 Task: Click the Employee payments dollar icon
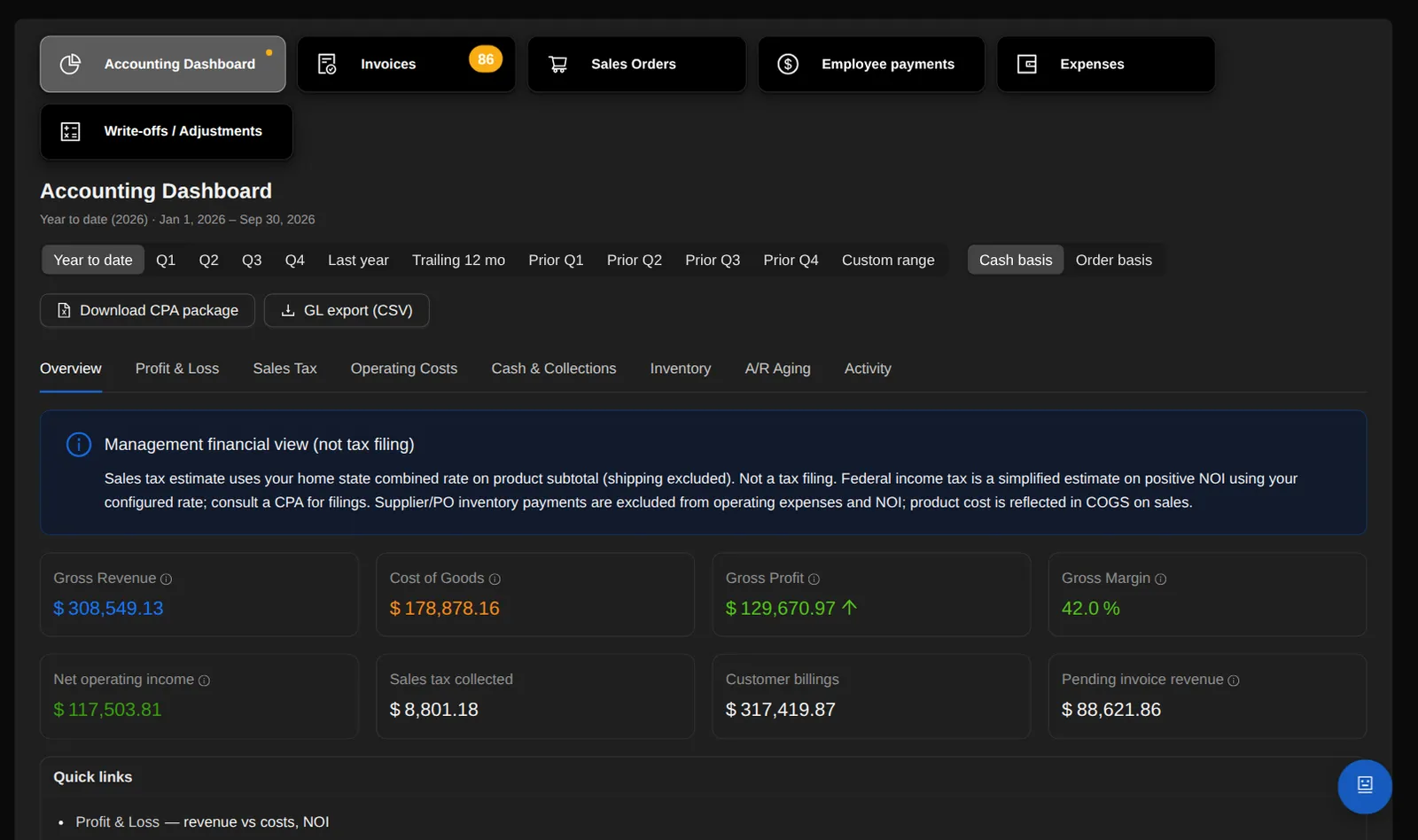coord(788,64)
